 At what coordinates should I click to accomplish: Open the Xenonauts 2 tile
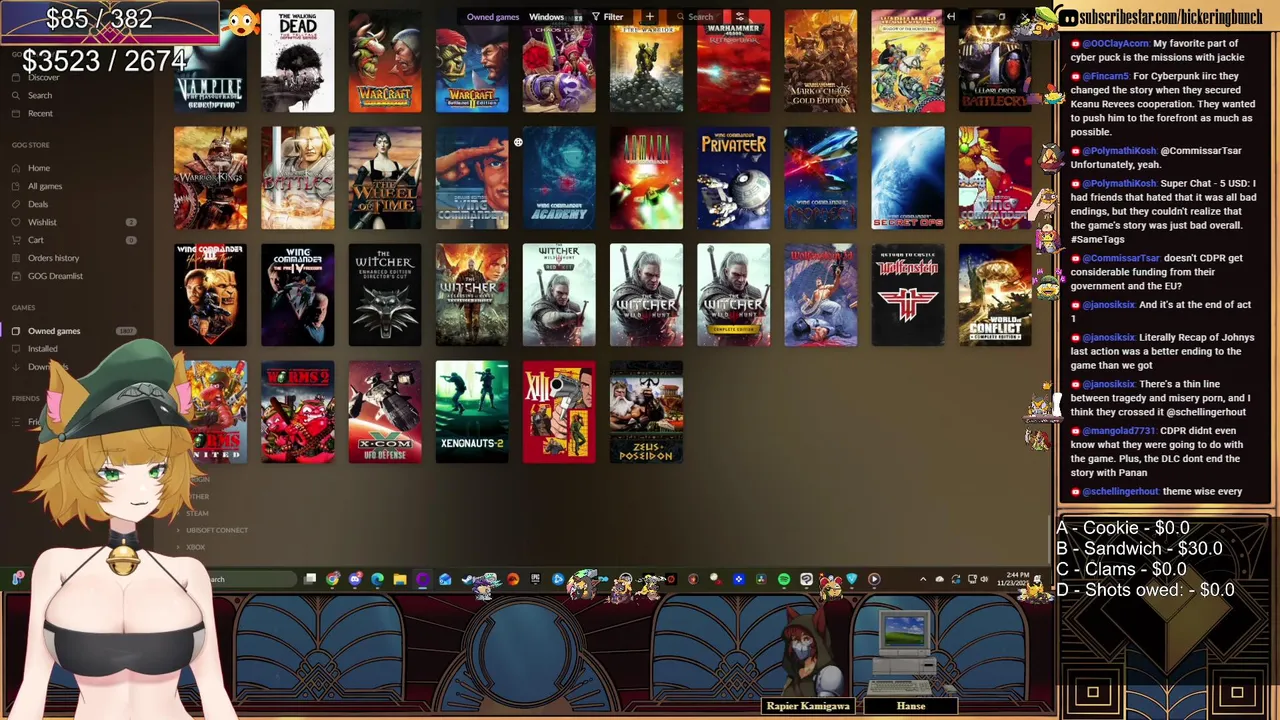tap(472, 412)
